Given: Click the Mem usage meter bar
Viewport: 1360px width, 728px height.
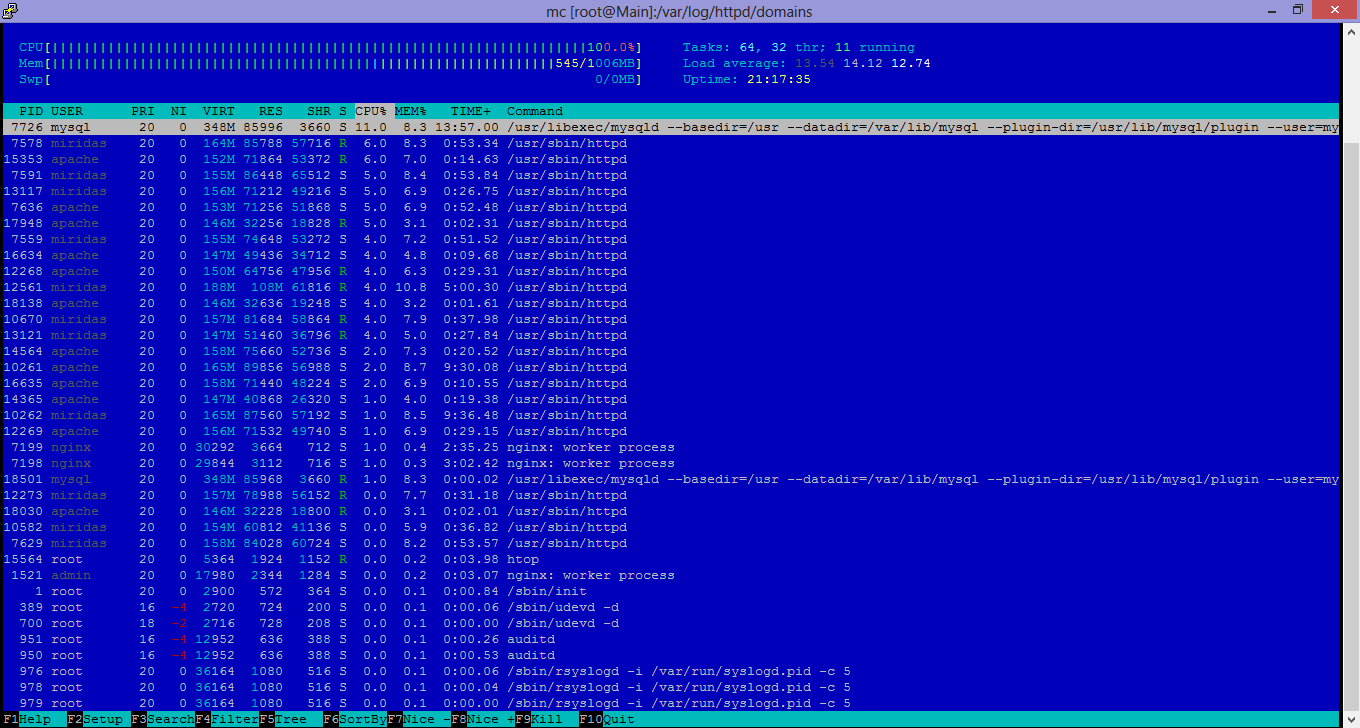Looking at the screenshot, I should [x=330, y=63].
